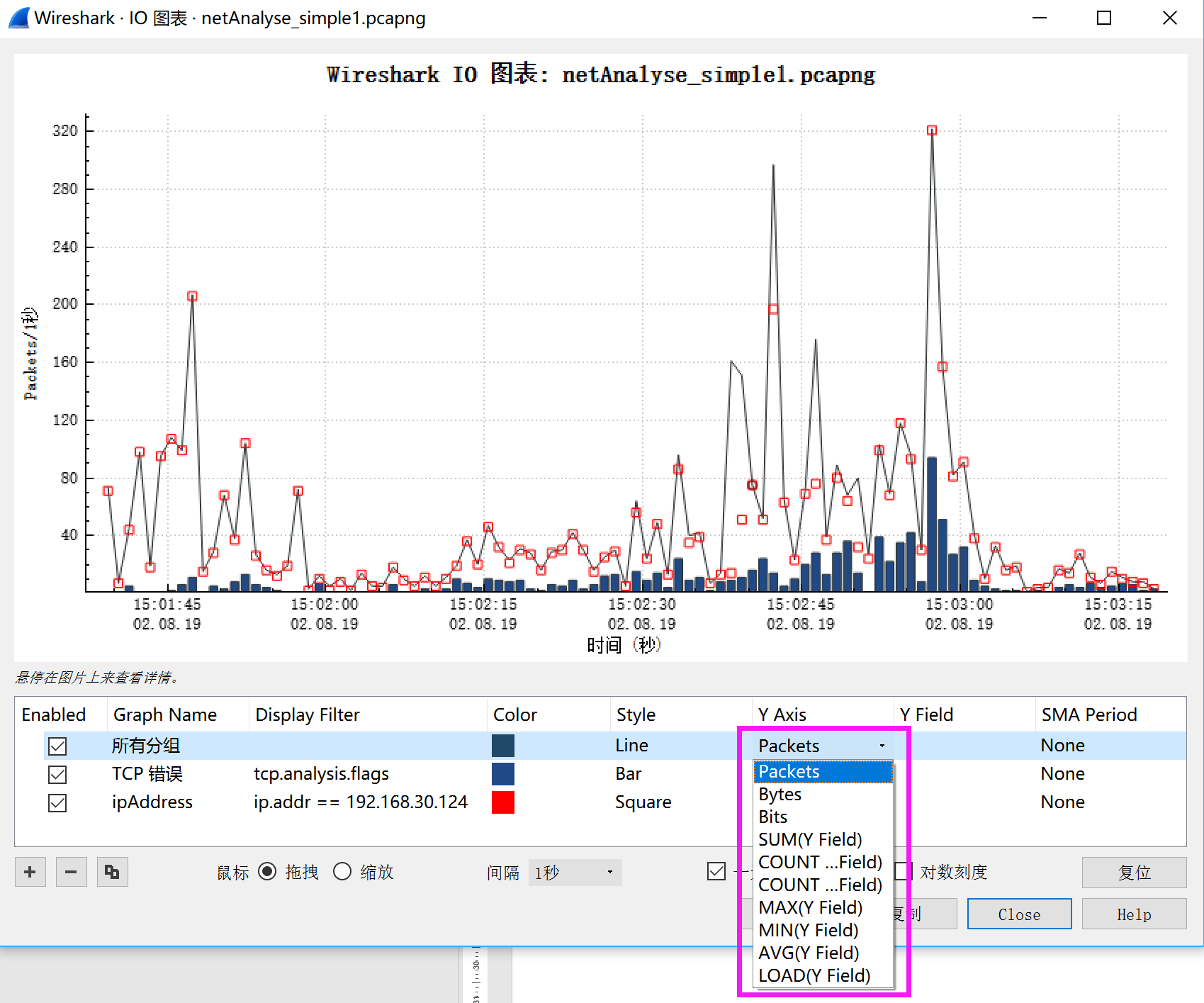Viewport: 1204px width, 1003px height.
Task: Click the 320 packets peak marker
Action: coord(932,130)
